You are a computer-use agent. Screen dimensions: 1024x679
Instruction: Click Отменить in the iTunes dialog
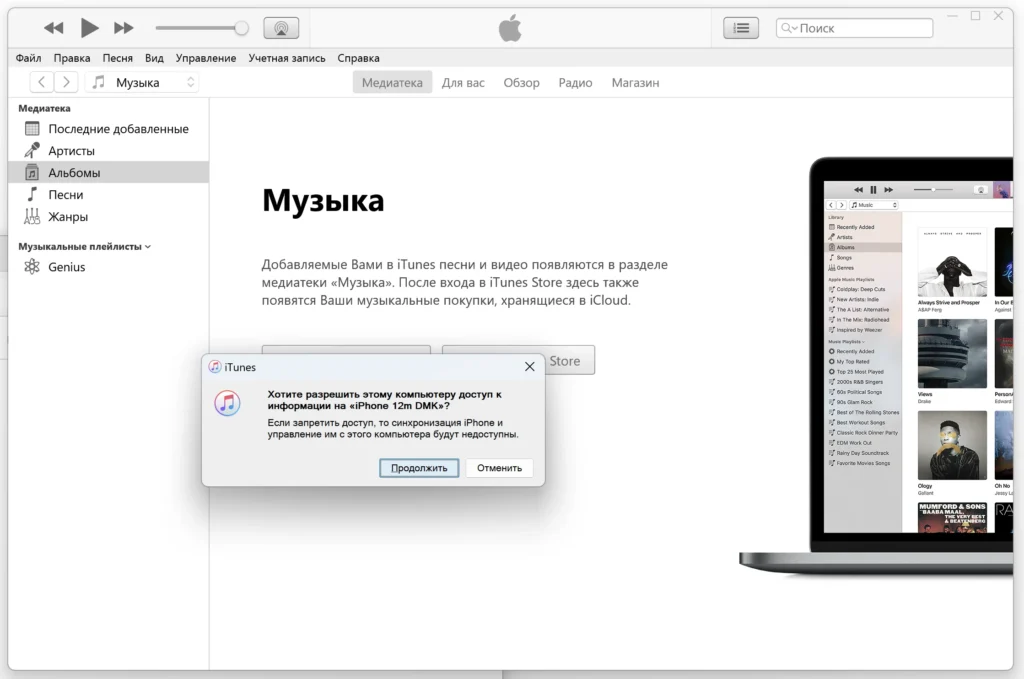tap(500, 468)
